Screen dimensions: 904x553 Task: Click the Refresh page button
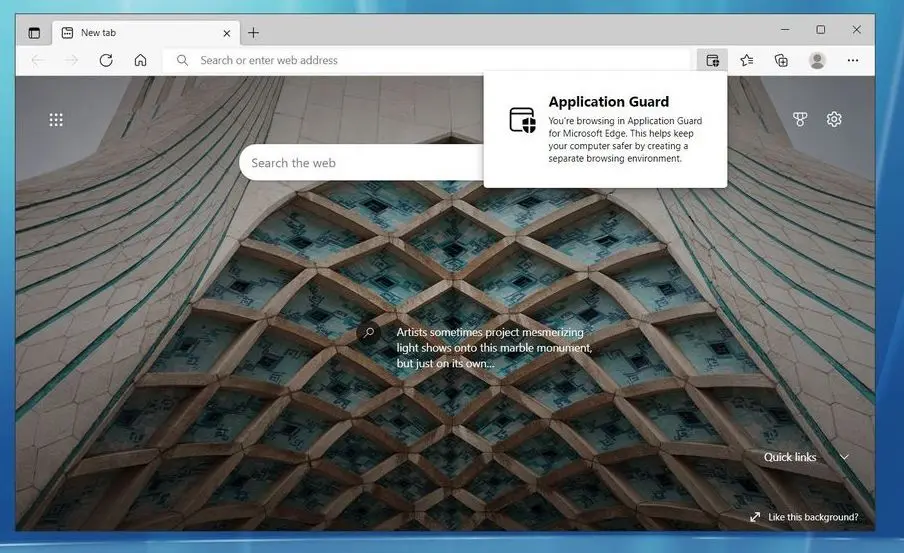coord(106,60)
